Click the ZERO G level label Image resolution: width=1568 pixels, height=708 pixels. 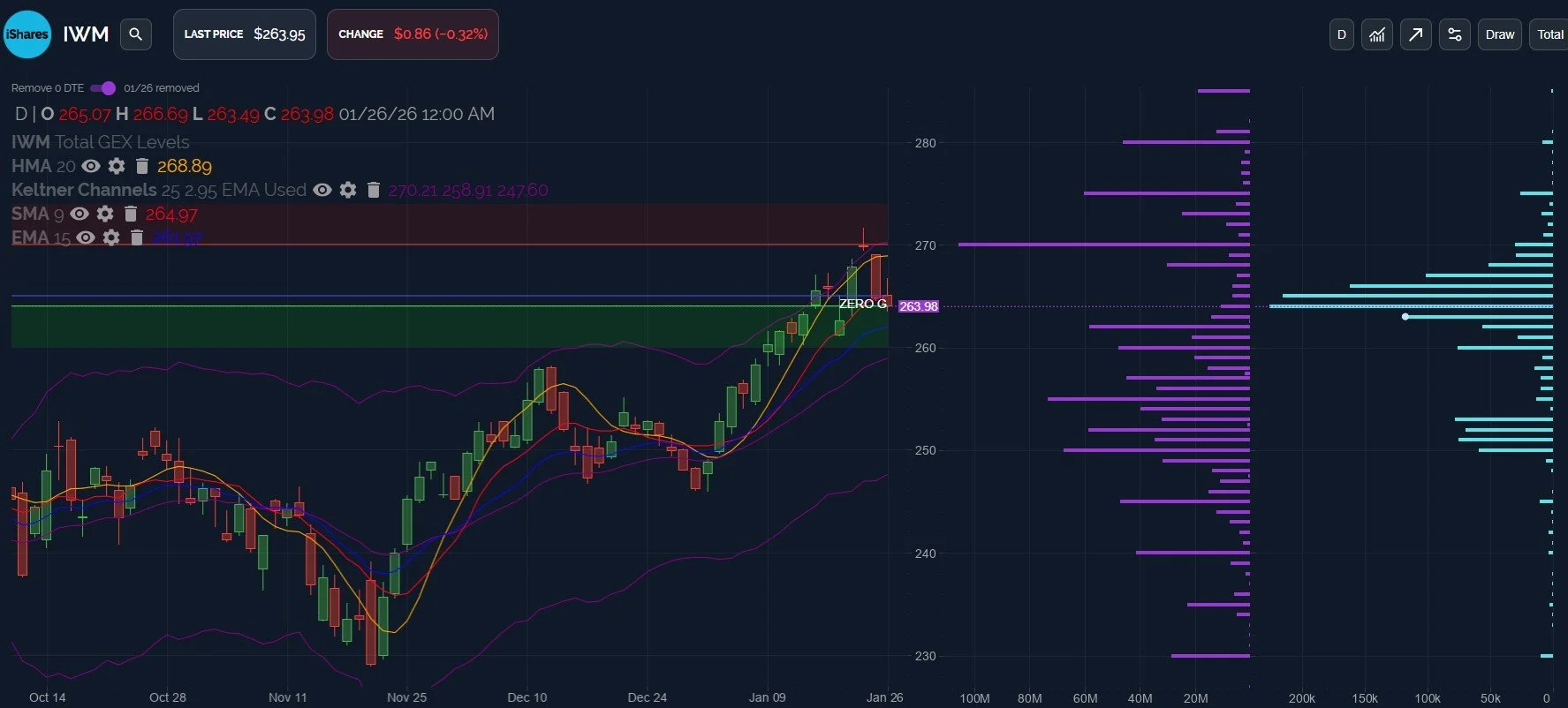coord(862,304)
